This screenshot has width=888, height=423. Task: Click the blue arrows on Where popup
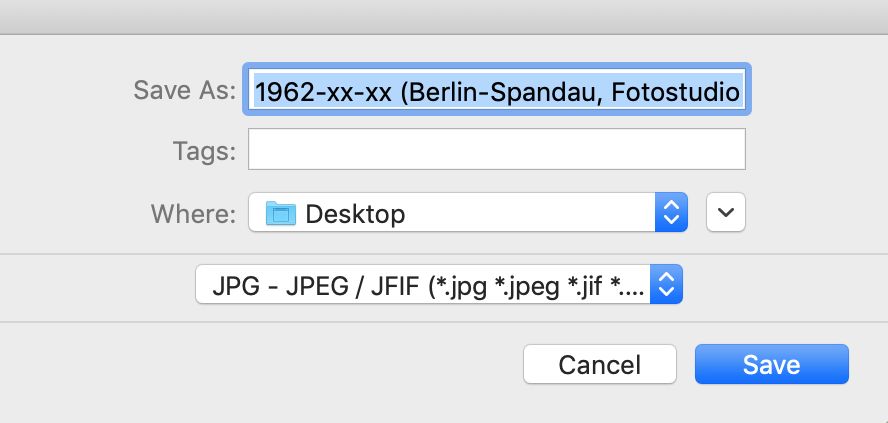(672, 212)
